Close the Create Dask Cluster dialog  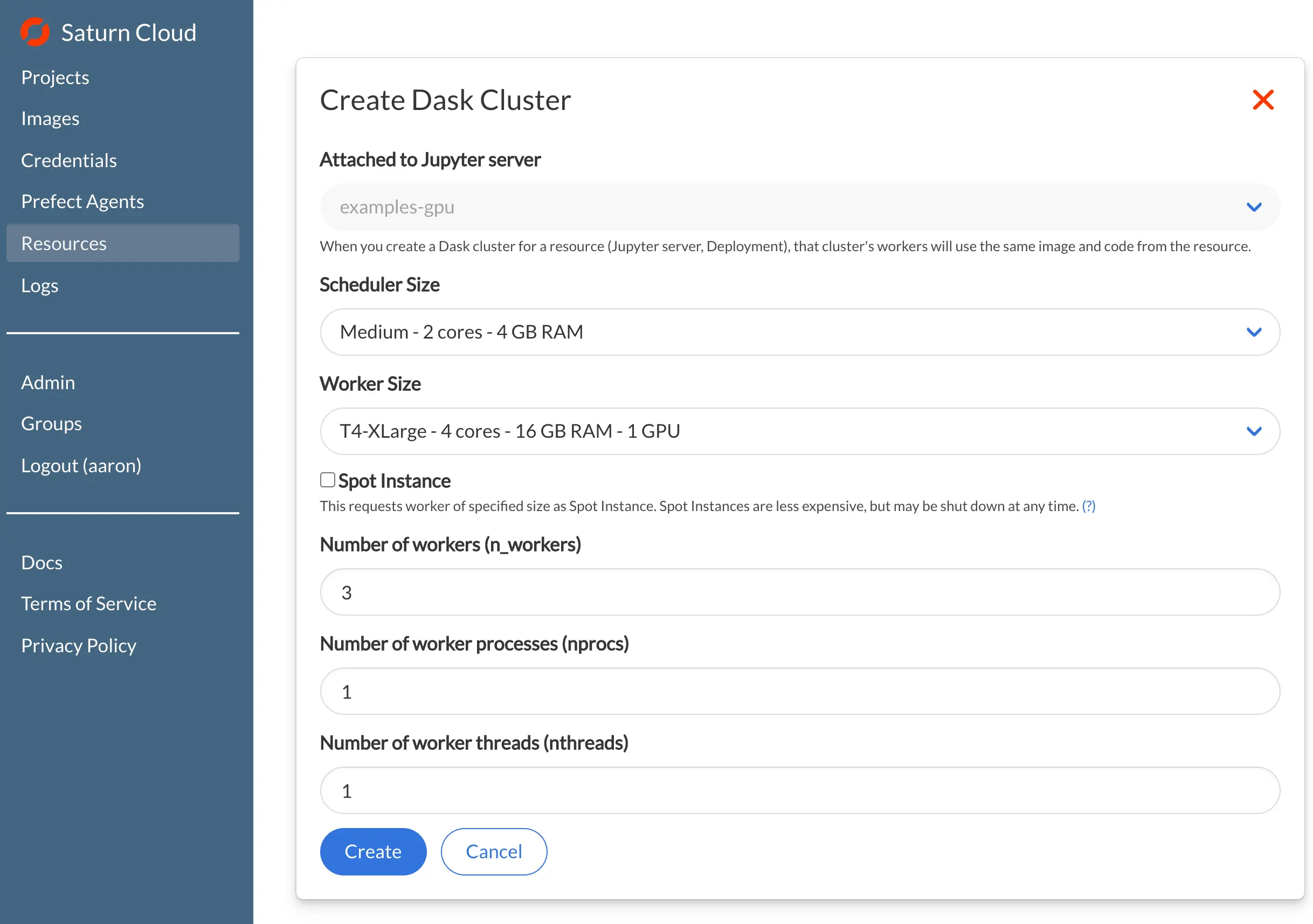click(1263, 100)
